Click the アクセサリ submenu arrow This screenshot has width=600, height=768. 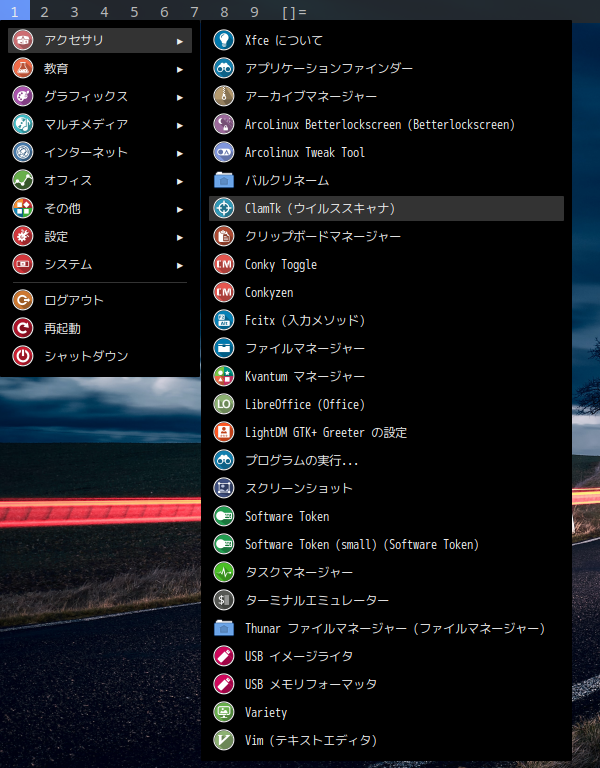[x=180, y=42]
